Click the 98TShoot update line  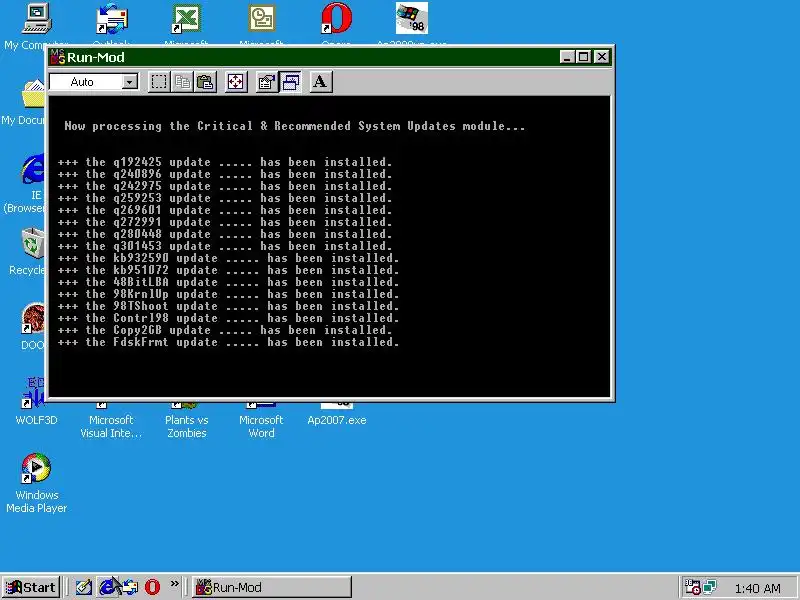pyautogui.click(x=229, y=306)
